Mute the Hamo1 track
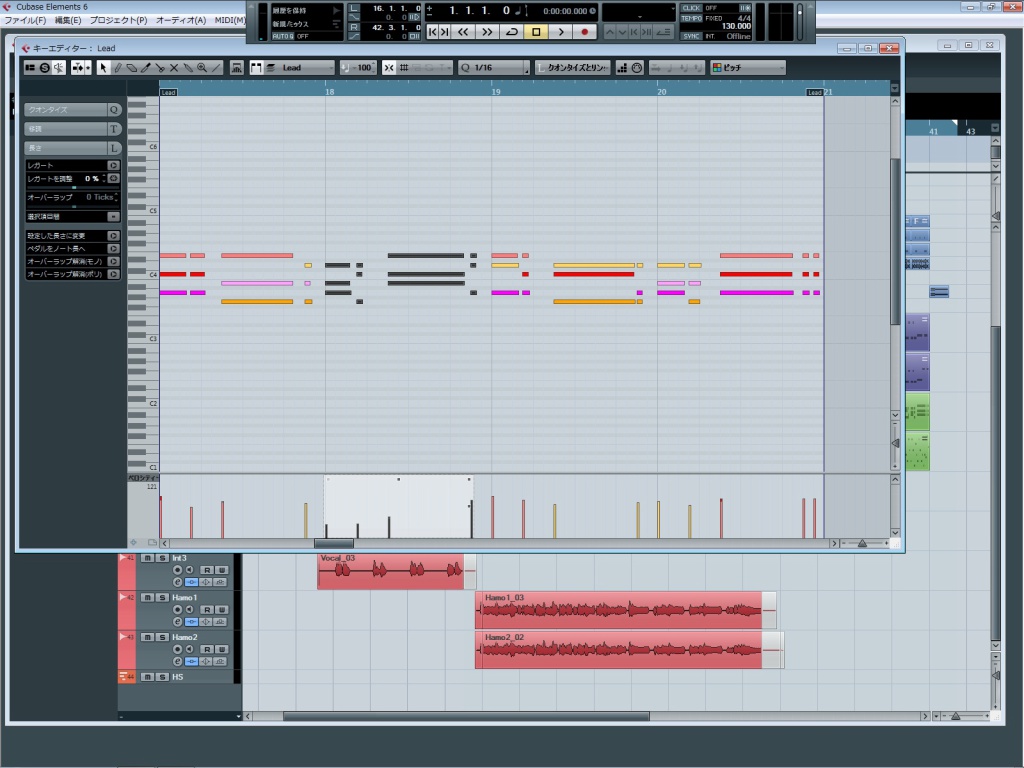Image resolution: width=1024 pixels, height=768 pixels. 147,597
